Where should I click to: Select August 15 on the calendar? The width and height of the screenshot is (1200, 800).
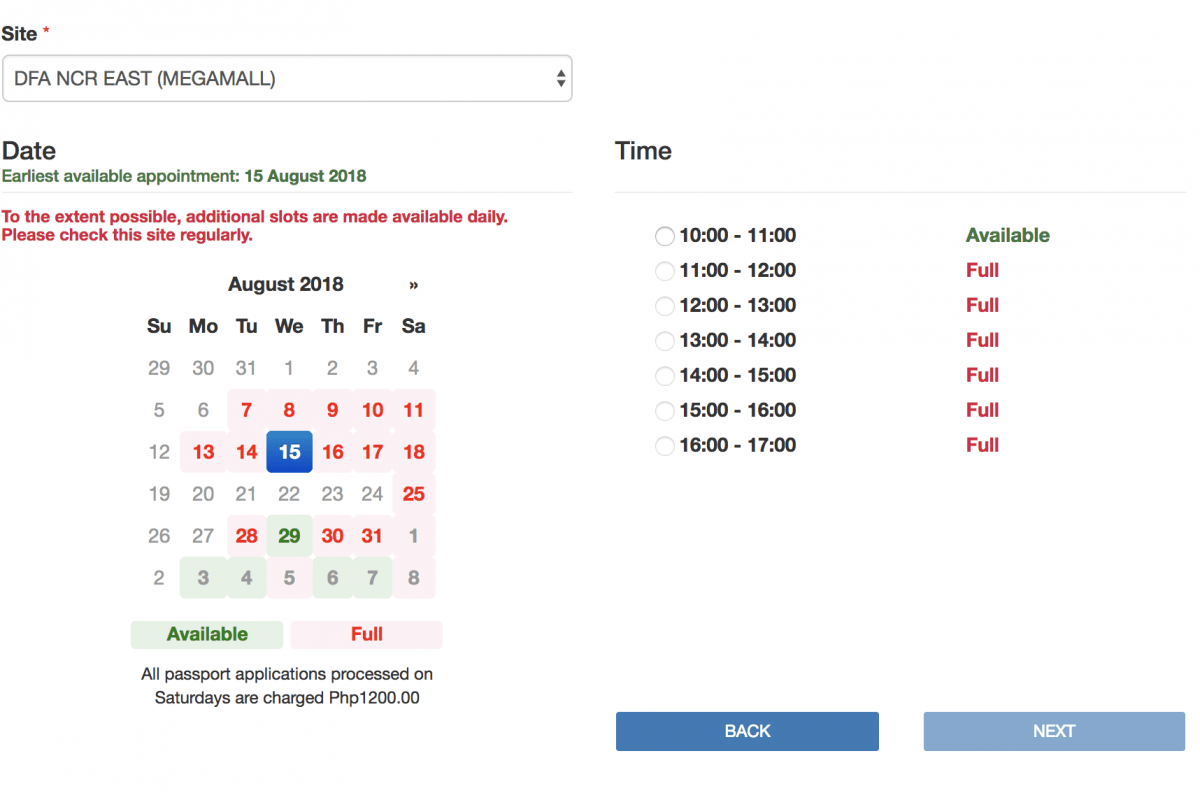point(289,452)
